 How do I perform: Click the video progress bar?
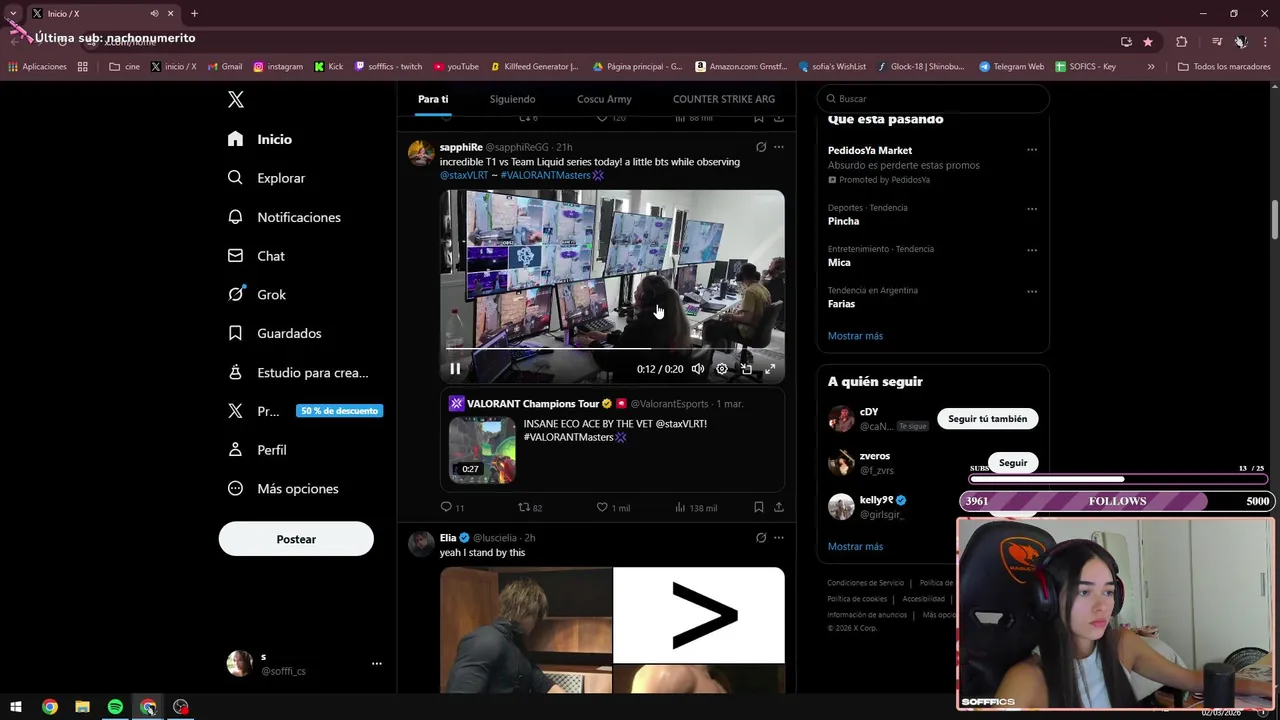[612, 349]
